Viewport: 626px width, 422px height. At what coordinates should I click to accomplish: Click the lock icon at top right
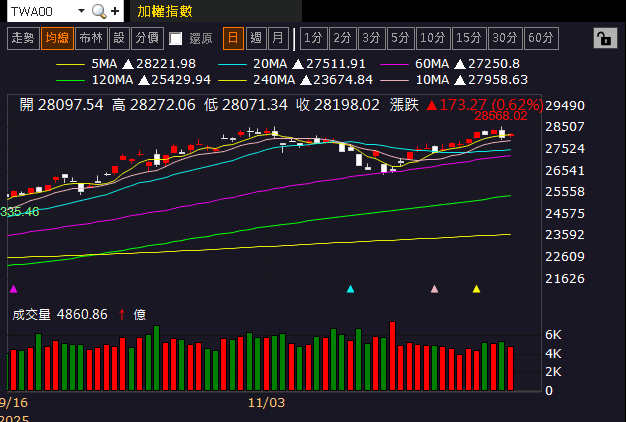(x=605, y=38)
